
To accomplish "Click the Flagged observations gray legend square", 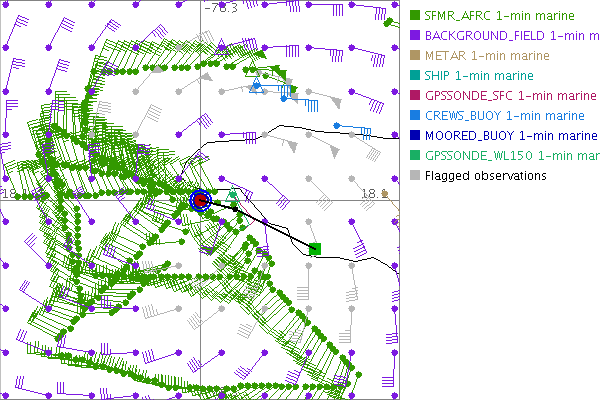I will pyautogui.click(x=415, y=176).
